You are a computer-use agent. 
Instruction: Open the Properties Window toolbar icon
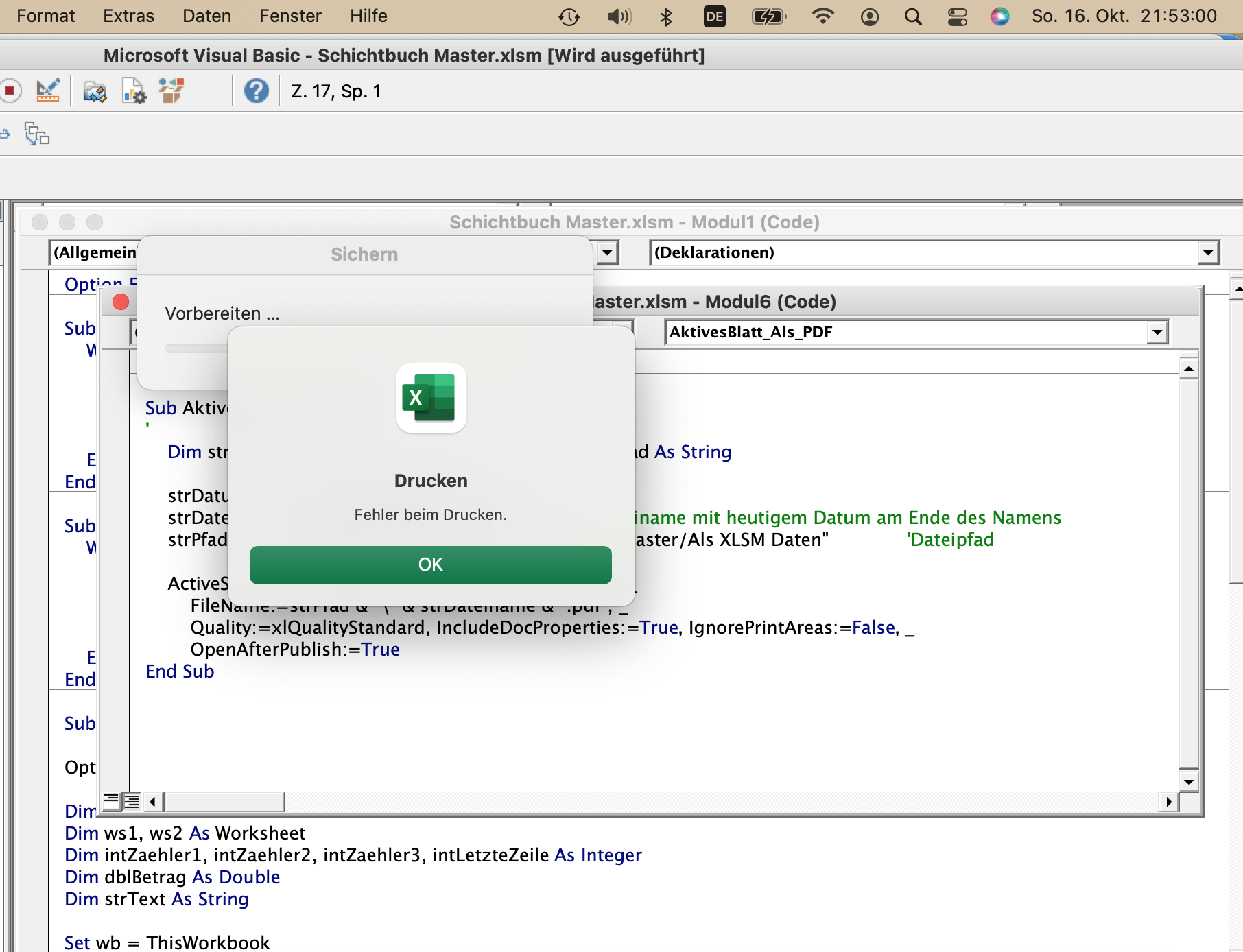coord(134,91)
